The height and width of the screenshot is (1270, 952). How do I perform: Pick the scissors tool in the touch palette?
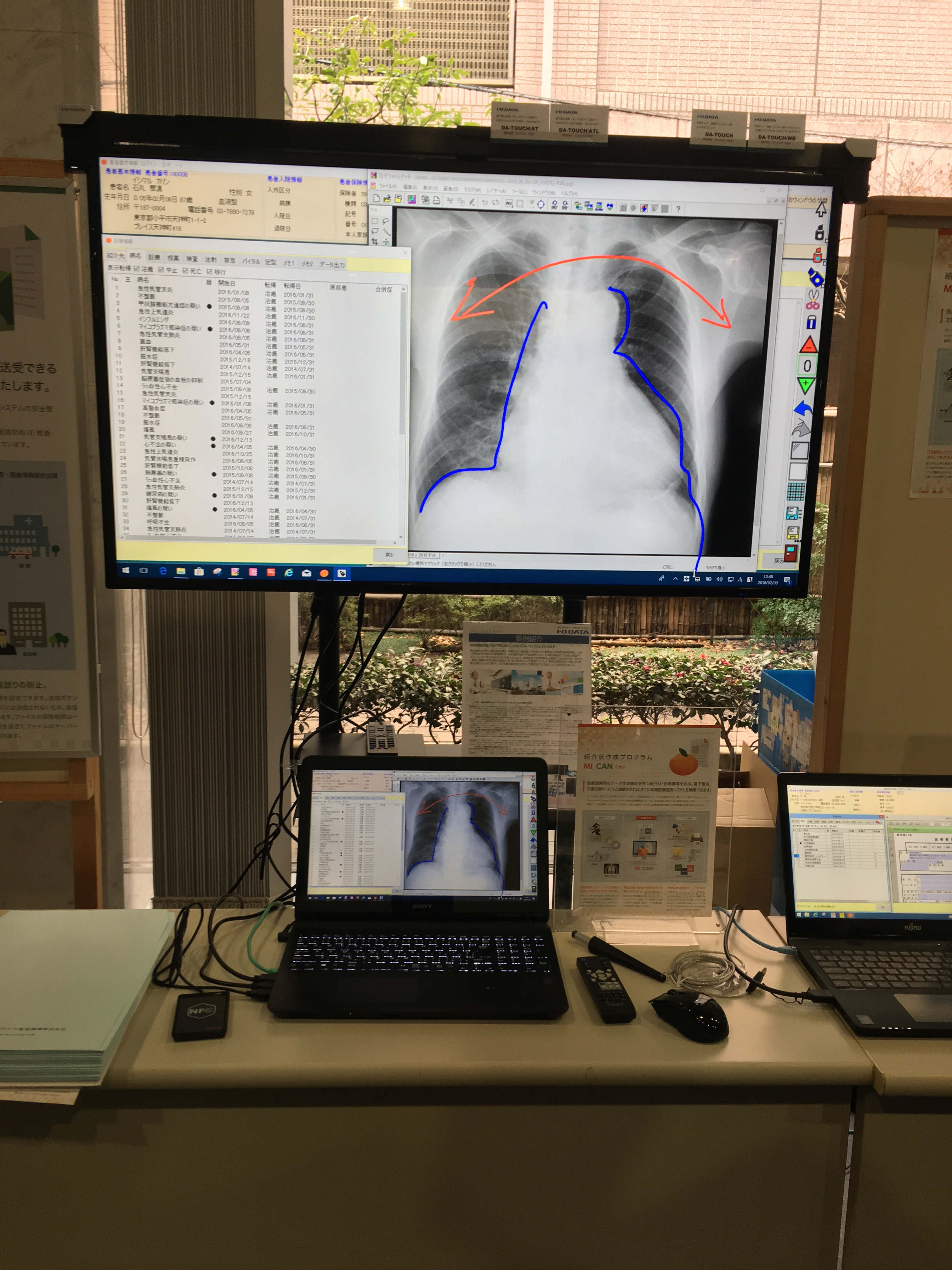[812, 299]
